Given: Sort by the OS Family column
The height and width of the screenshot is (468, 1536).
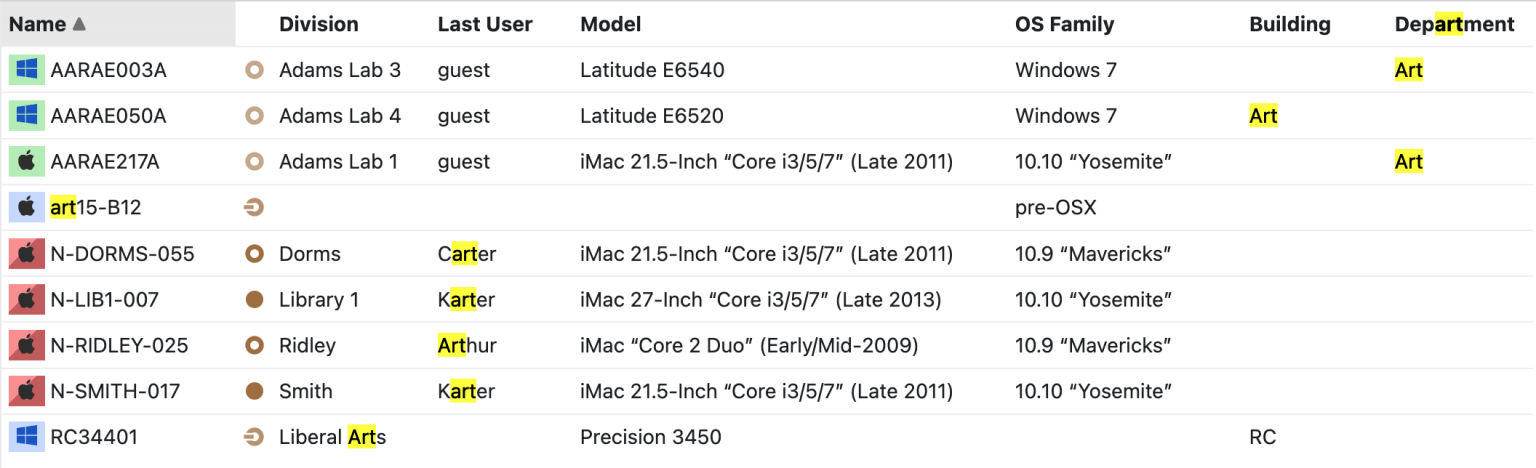Looking at the screenshot, I should [x=1064, y=24].
